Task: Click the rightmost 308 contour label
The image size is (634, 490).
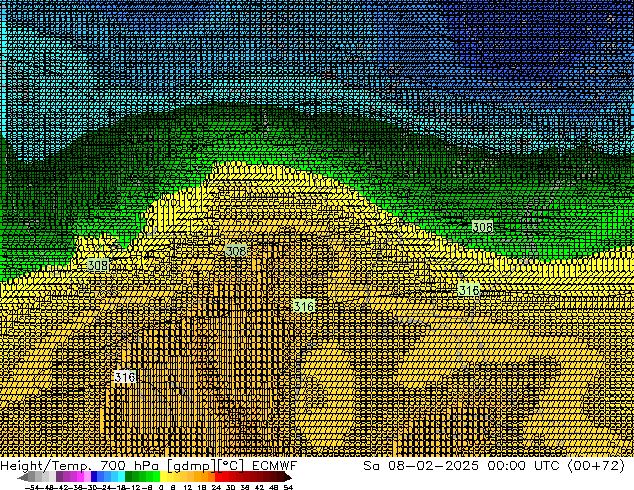Action: (482, 227)
